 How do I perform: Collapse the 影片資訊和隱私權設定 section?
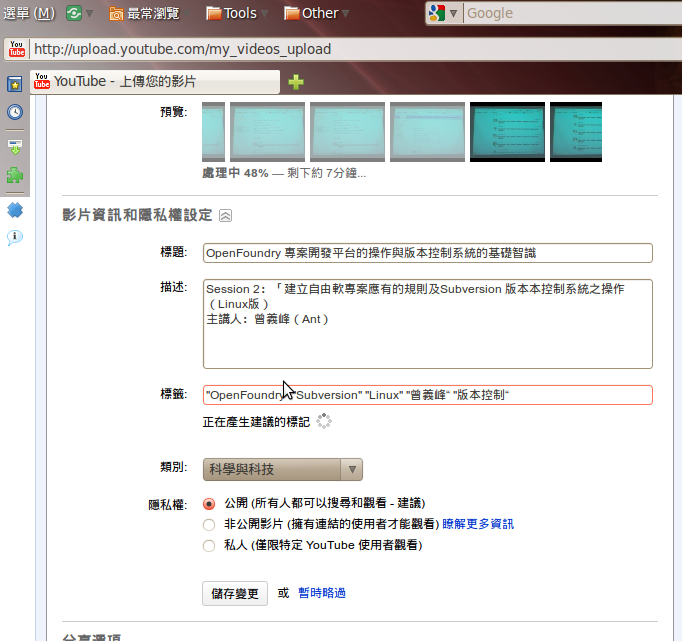pos(225,216)
